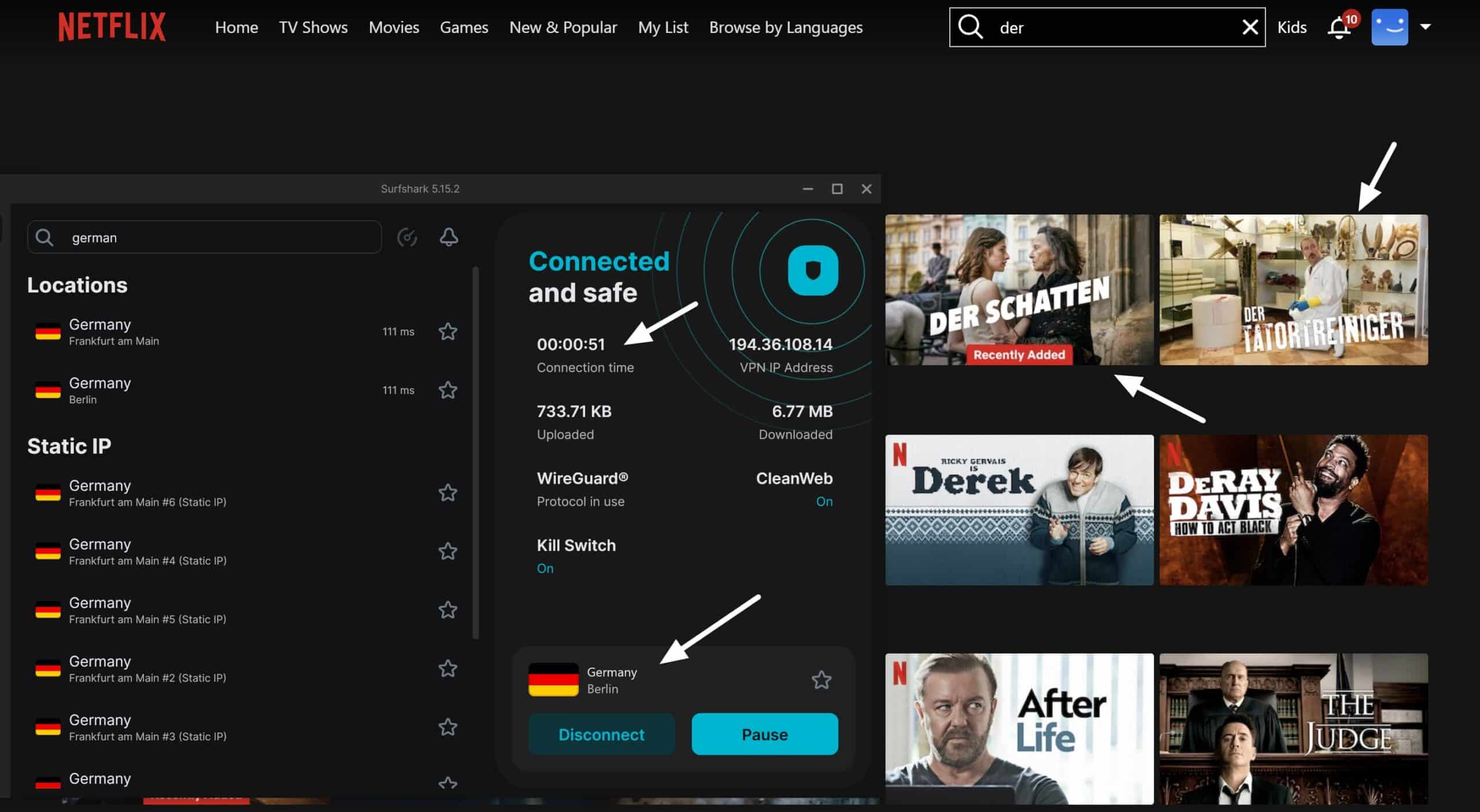Expand the Netflix profile dropdown caret

click(x=1426, y=27)
